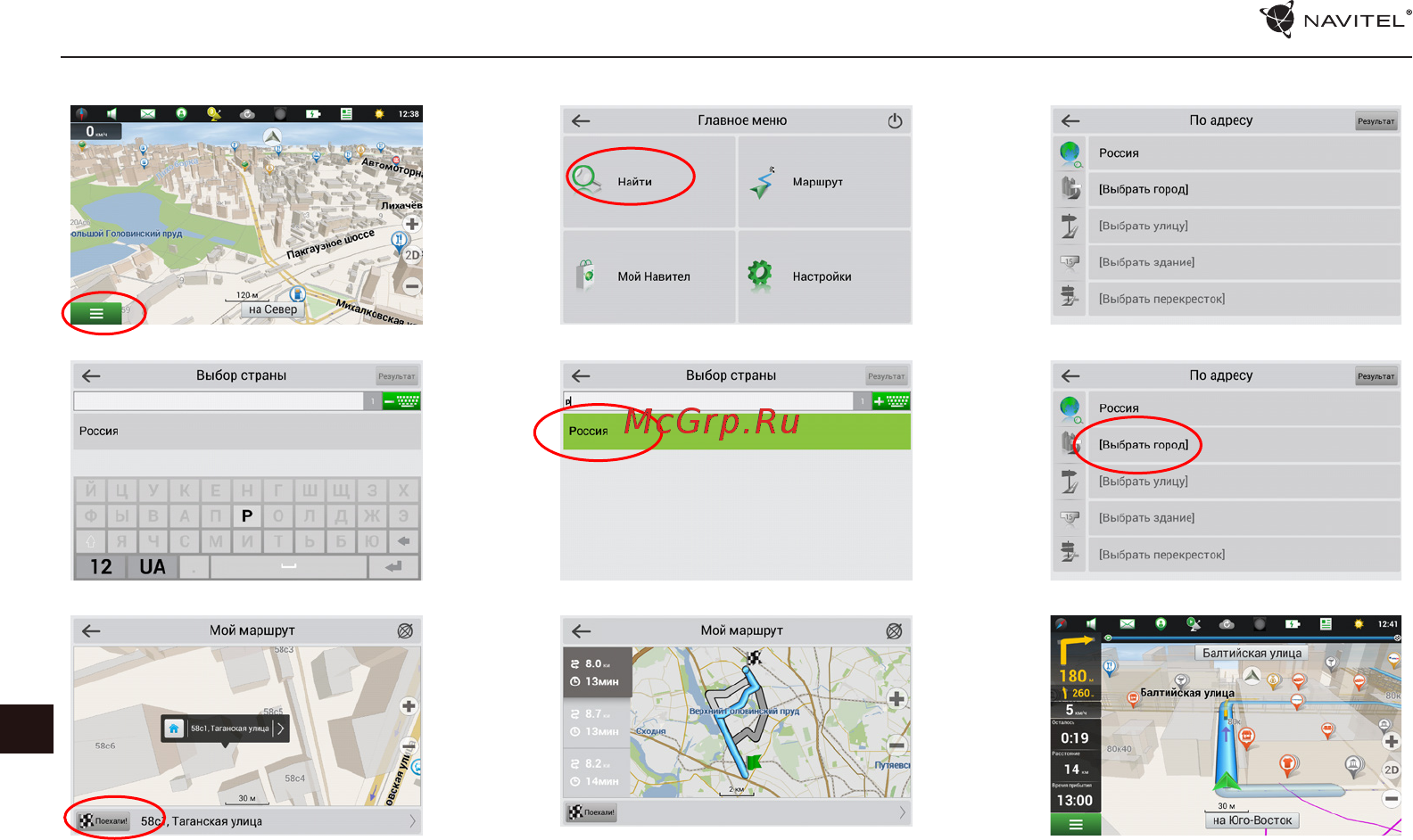Select [Выбрать город] in lower По адресу screen
The width and height of the screenshot is (1413, 840).
(x=1244, y=444)
